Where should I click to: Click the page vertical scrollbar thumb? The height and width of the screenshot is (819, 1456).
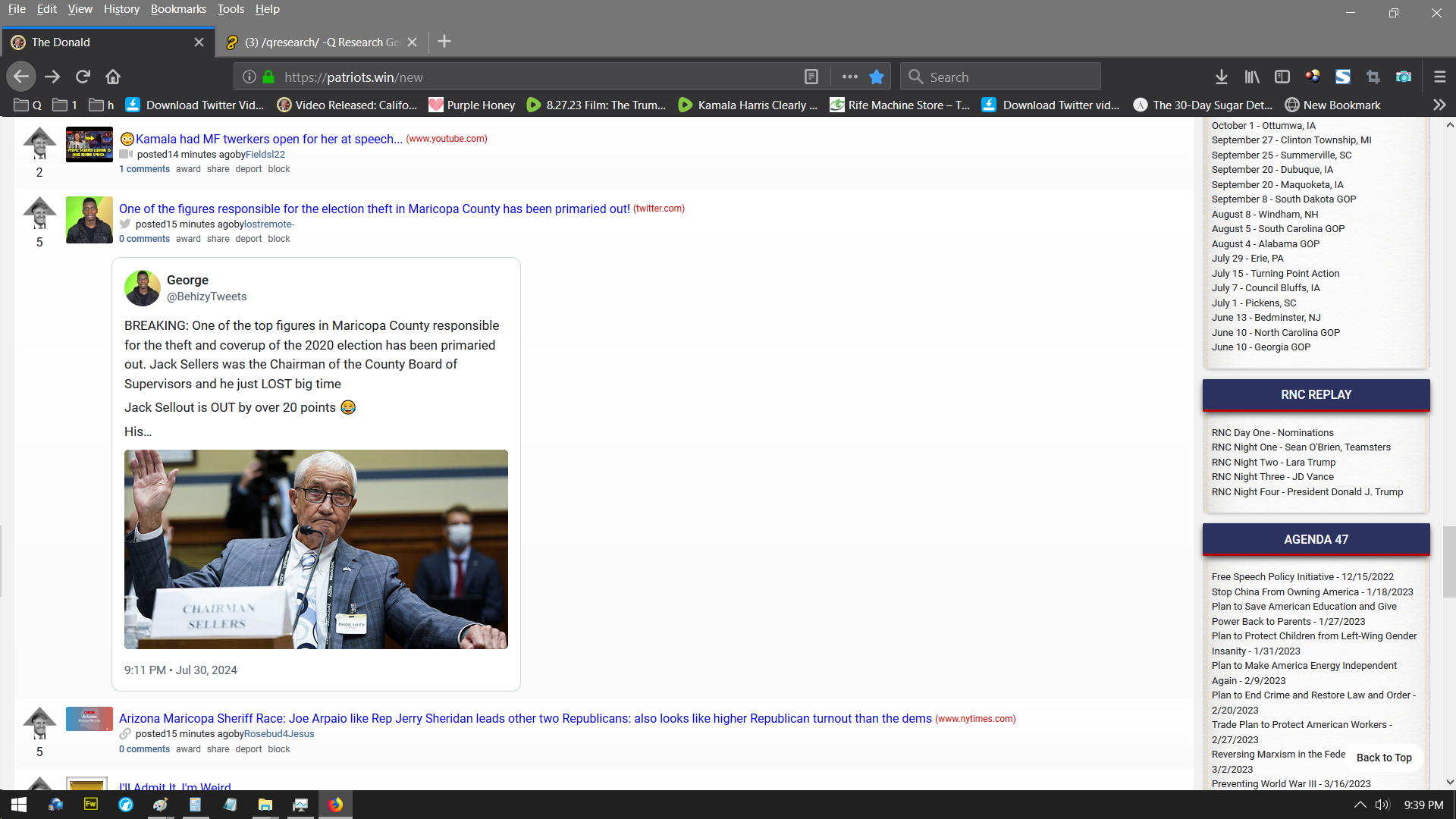point(1449,561)
